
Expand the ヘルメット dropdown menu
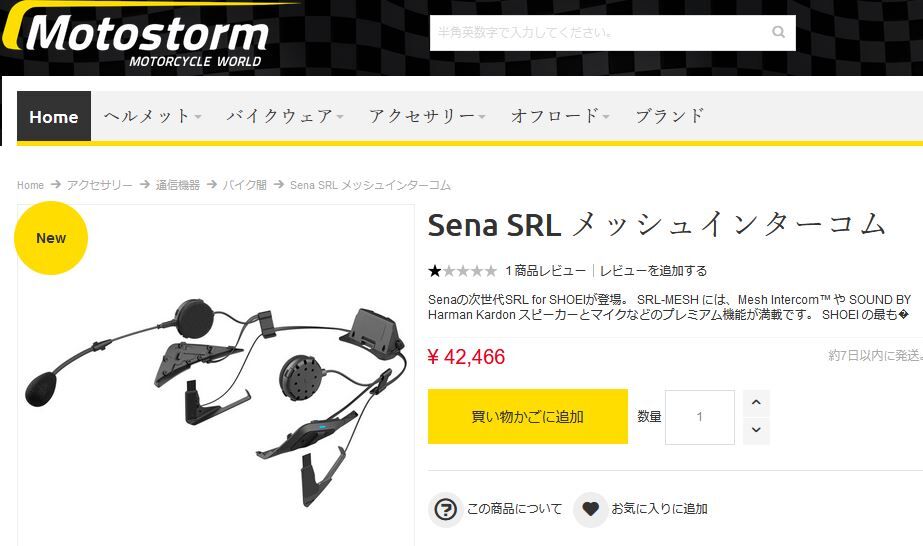click(152, 116)
